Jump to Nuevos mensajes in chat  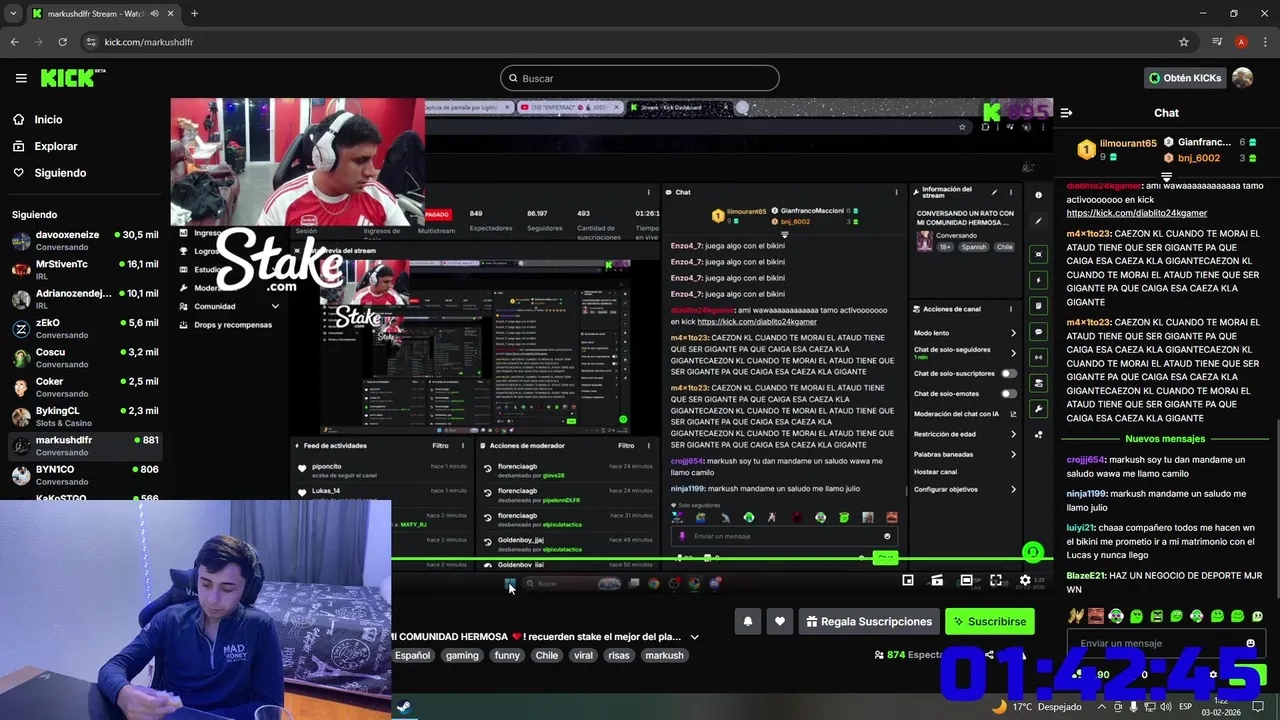1165,439
